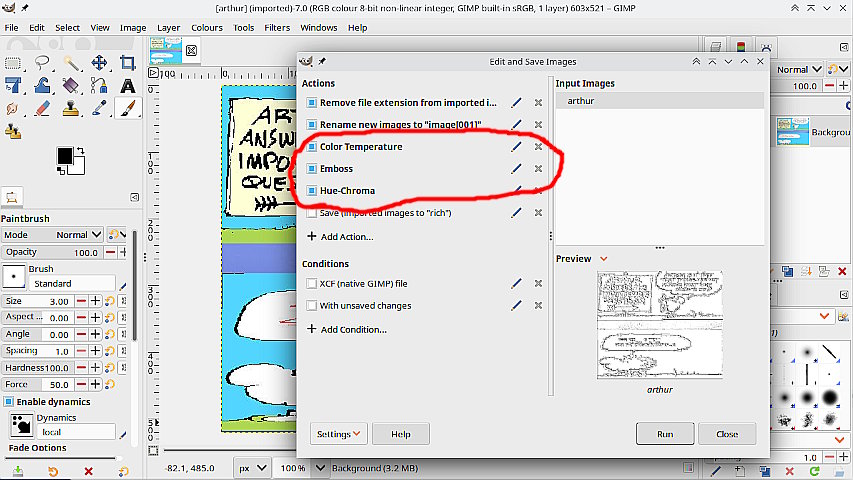The width and height of the screenshot is (853, 480).
Task: Delete the layer using red X in Layers panel
Action: coord(842,271)
